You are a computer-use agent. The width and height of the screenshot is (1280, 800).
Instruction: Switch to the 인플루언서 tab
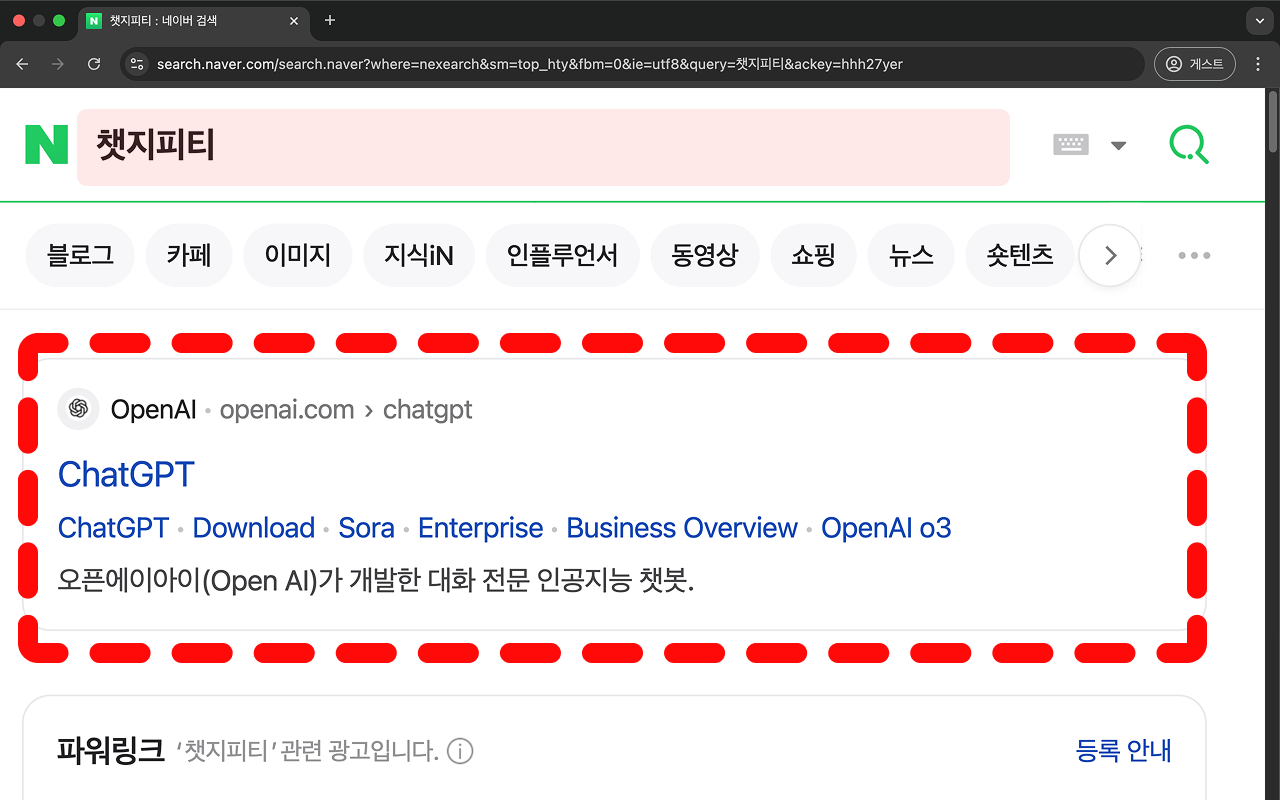(562, 256)
